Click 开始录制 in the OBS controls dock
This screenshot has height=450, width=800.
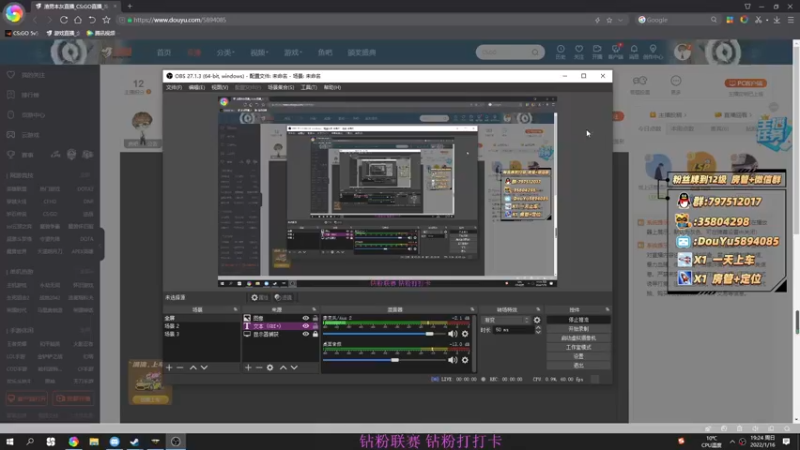578,329
